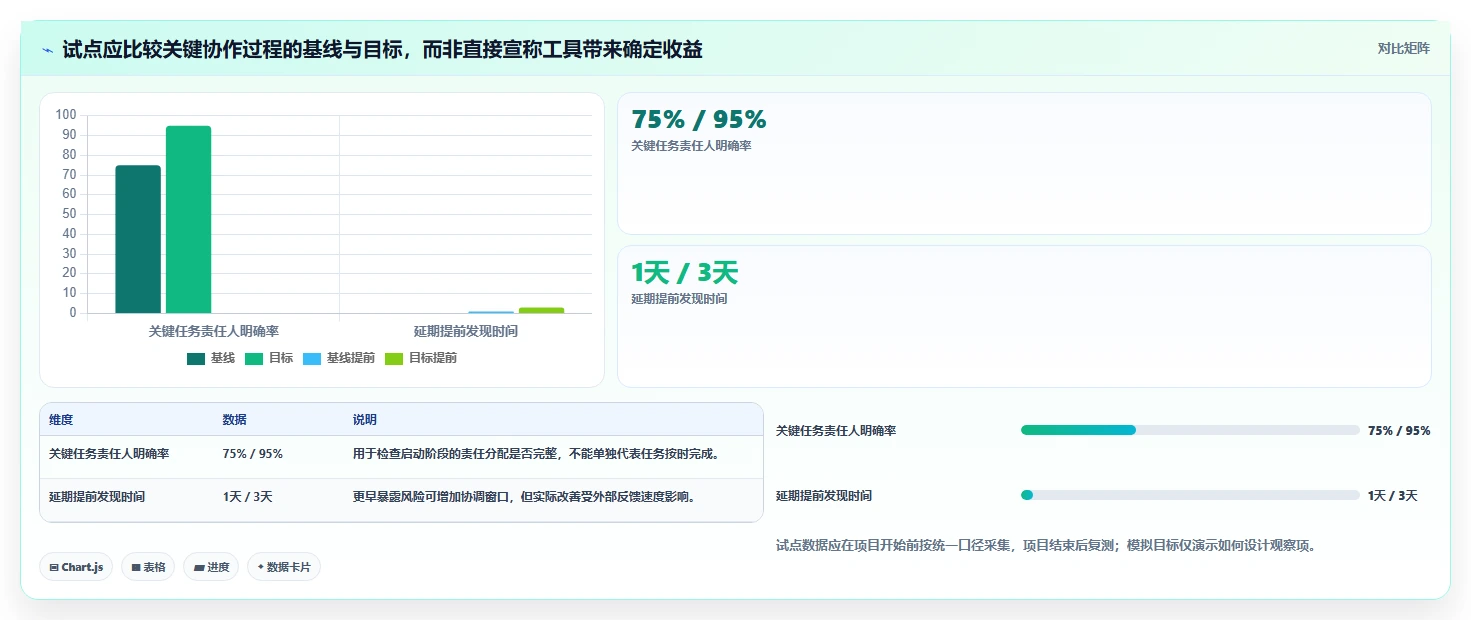Image resolution: width=1471 pixels, height=620 pixels.
Task: Click the 1天 / 3天 value beside the progress bar
Action: click(x=1393, y=496)
